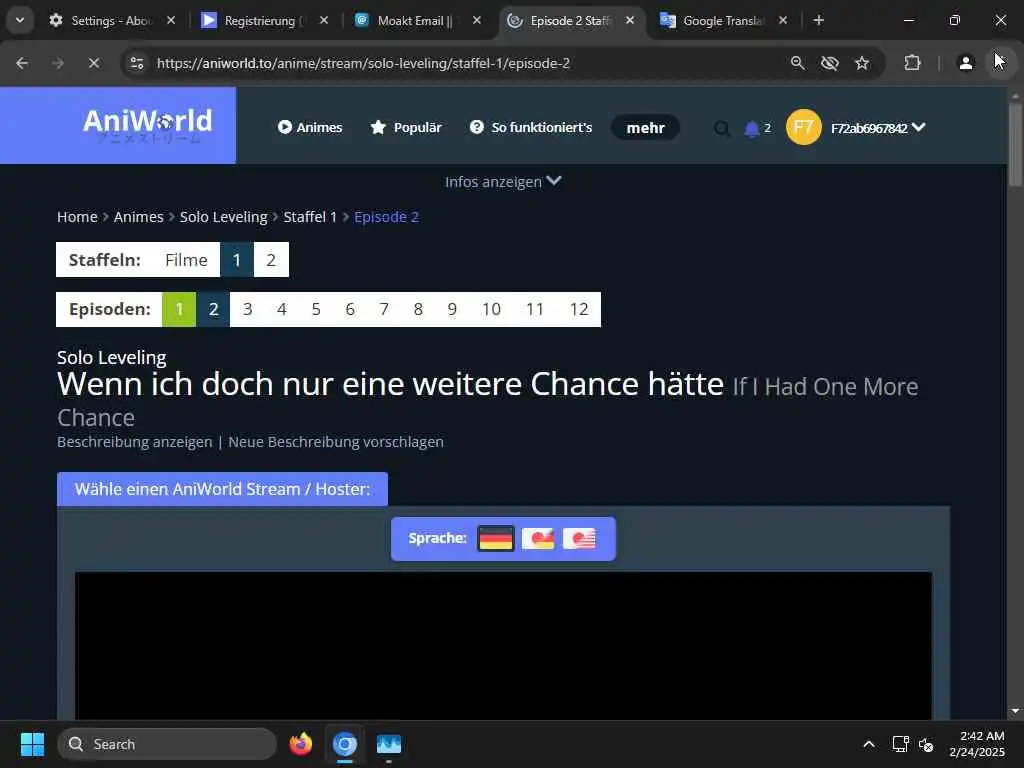Click Neue Beschreibung vorschlagen link

pos(336,442)
